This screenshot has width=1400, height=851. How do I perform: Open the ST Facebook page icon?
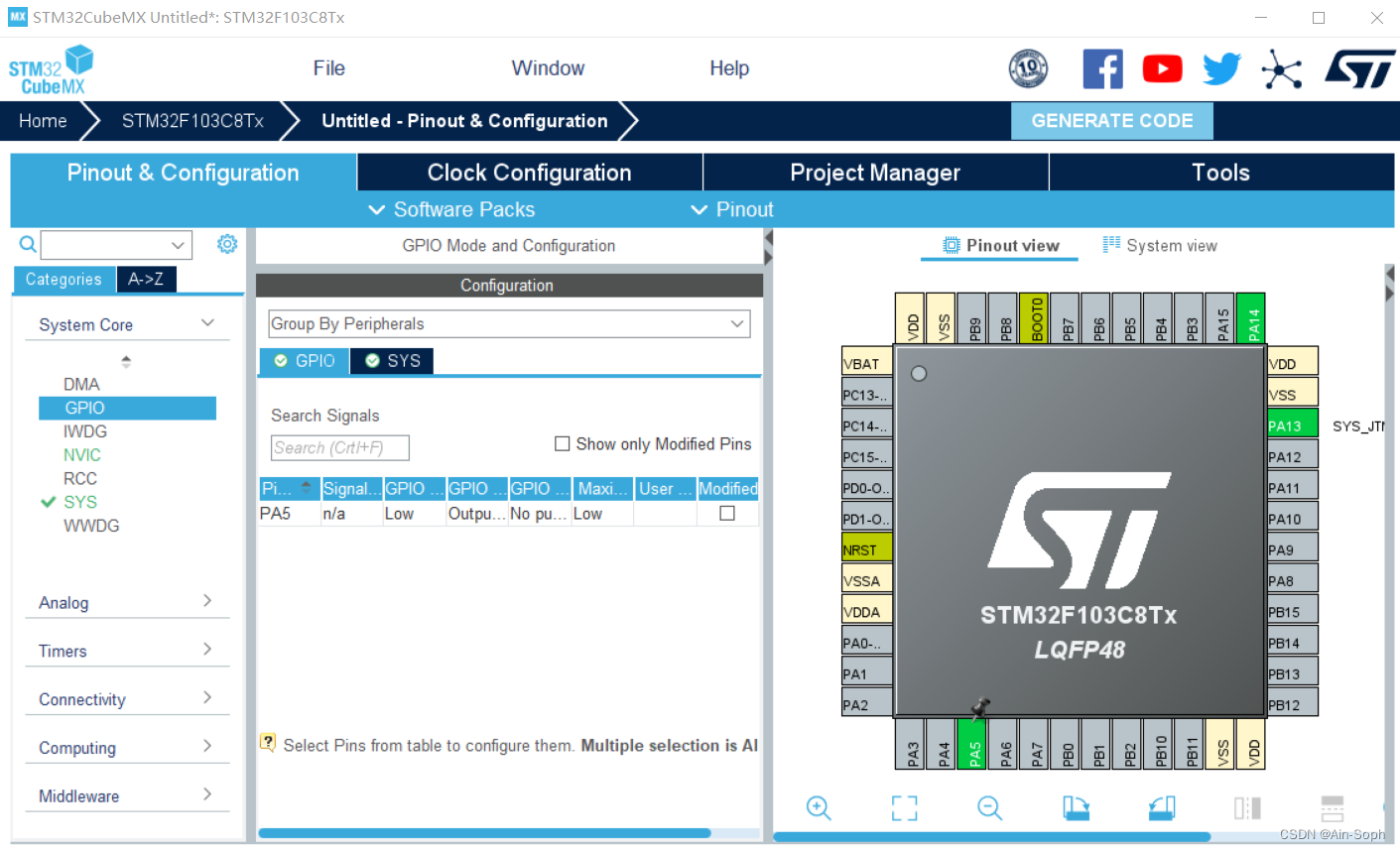1102,69
